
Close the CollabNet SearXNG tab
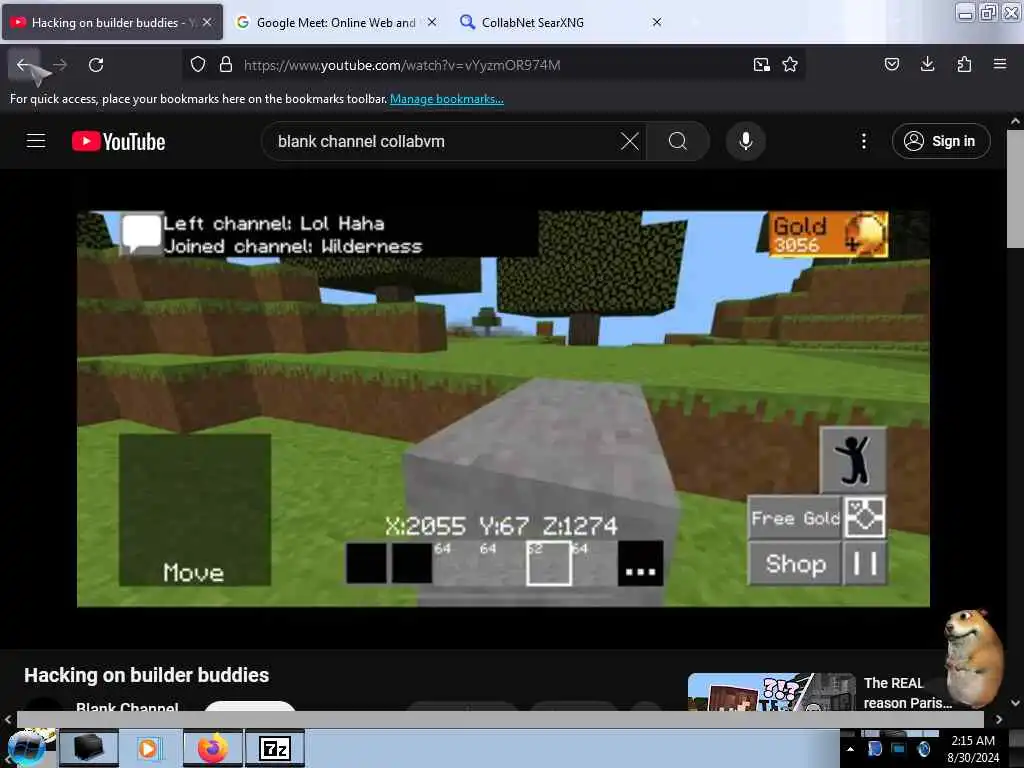(x=657, y=22)
